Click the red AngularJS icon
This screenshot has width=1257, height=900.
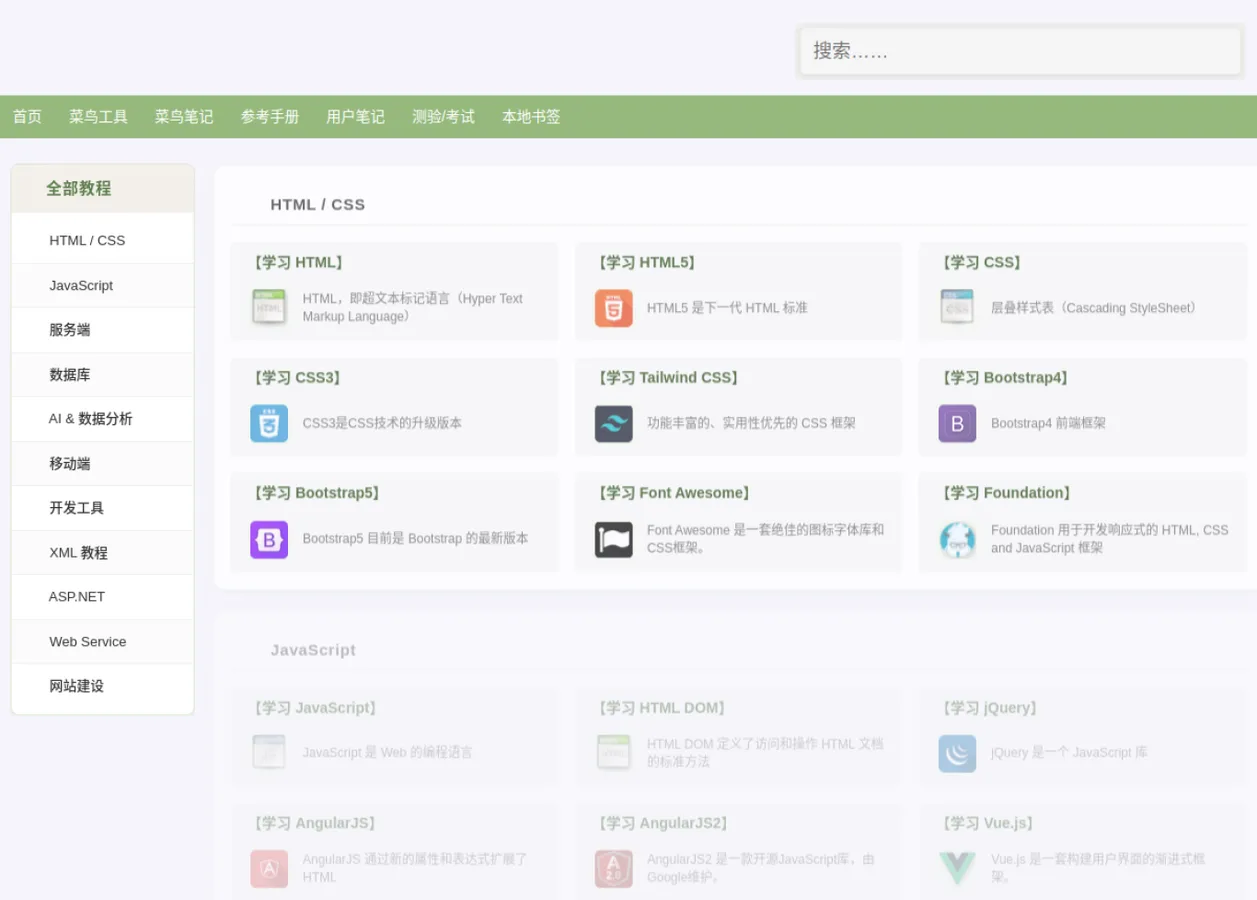(269, 868)
